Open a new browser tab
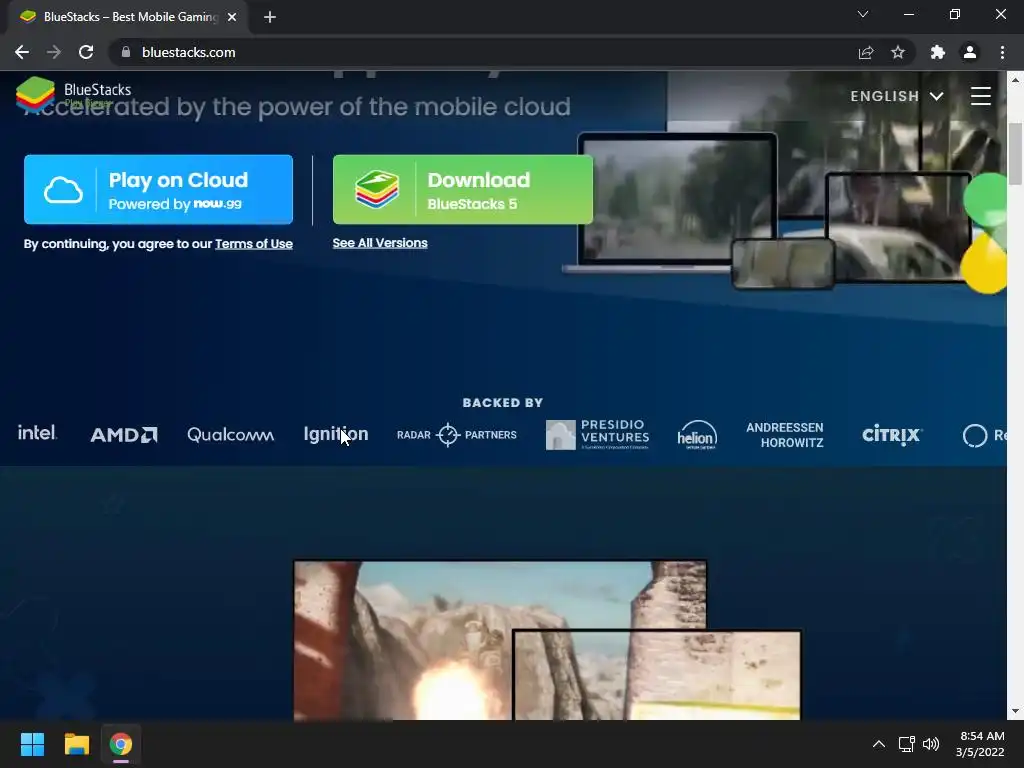This screenshot has height=768, width=1024. [270, 17]
